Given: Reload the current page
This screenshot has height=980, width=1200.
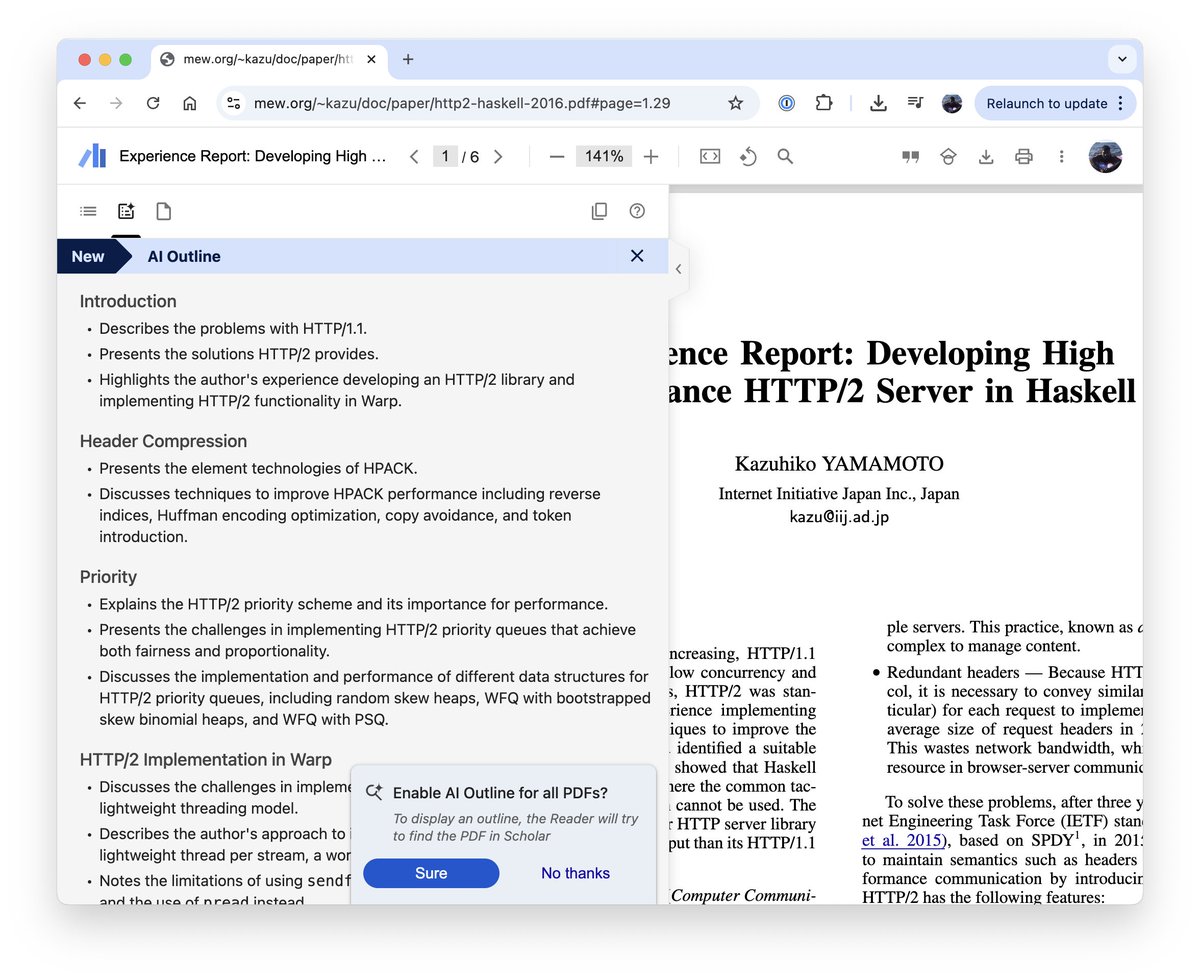Looking at the screenshot, I should click(153, 103).
